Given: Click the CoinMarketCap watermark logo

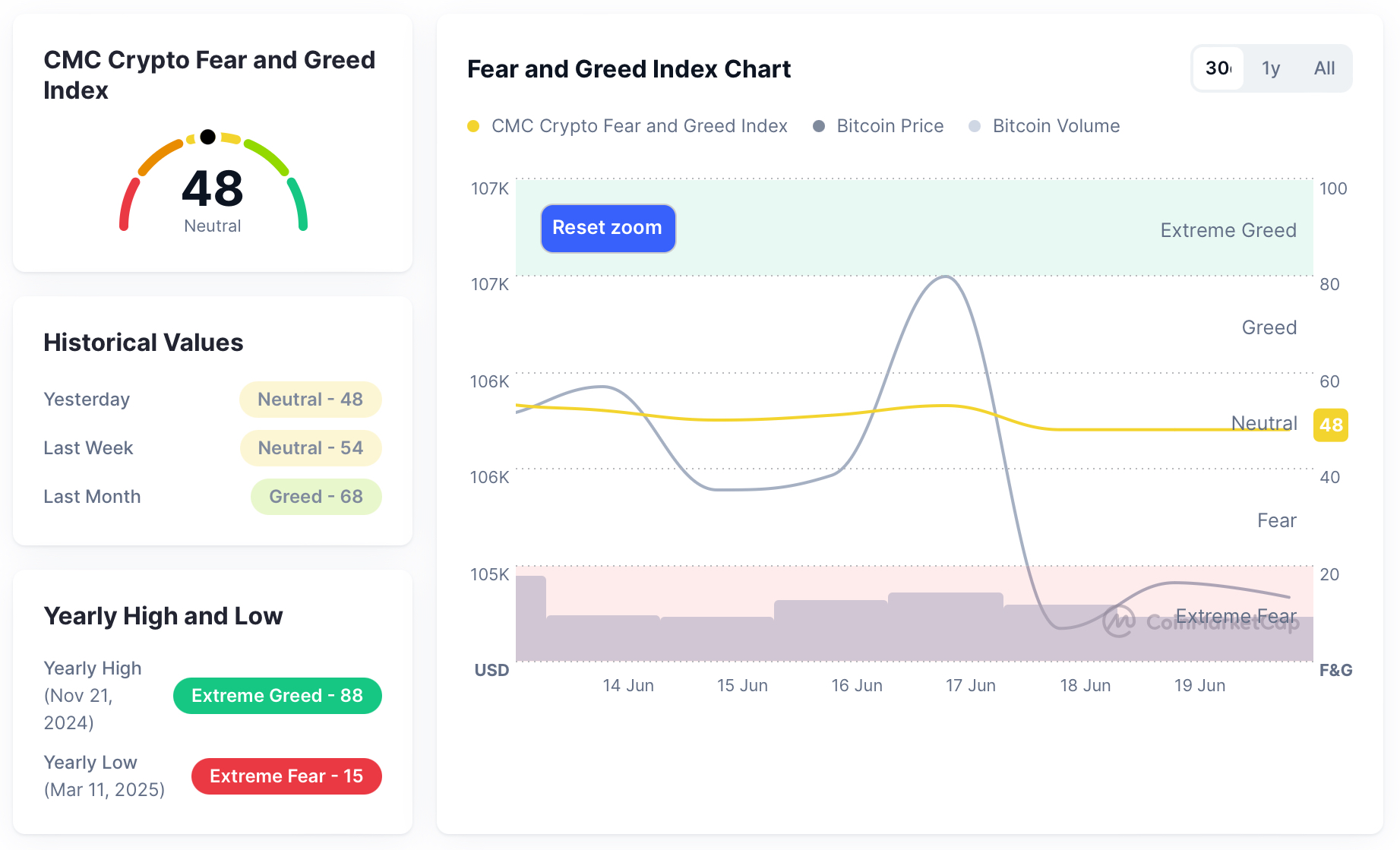Looking at the screenshot, I should click(1119, 621).
